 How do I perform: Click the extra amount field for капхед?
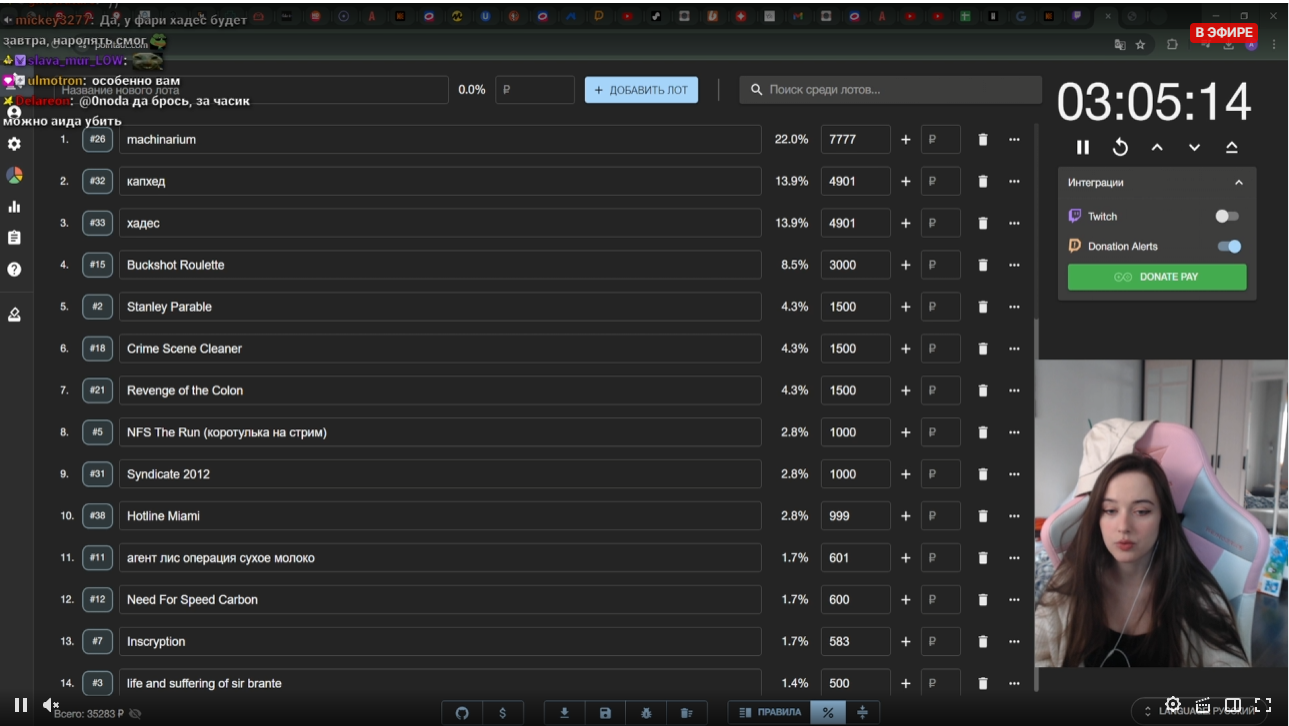pyautogui.click(x=941, y=181)
